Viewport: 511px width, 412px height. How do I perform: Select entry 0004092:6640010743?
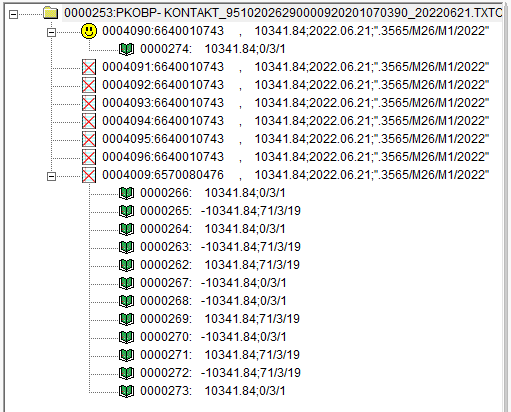click(295, 85)
